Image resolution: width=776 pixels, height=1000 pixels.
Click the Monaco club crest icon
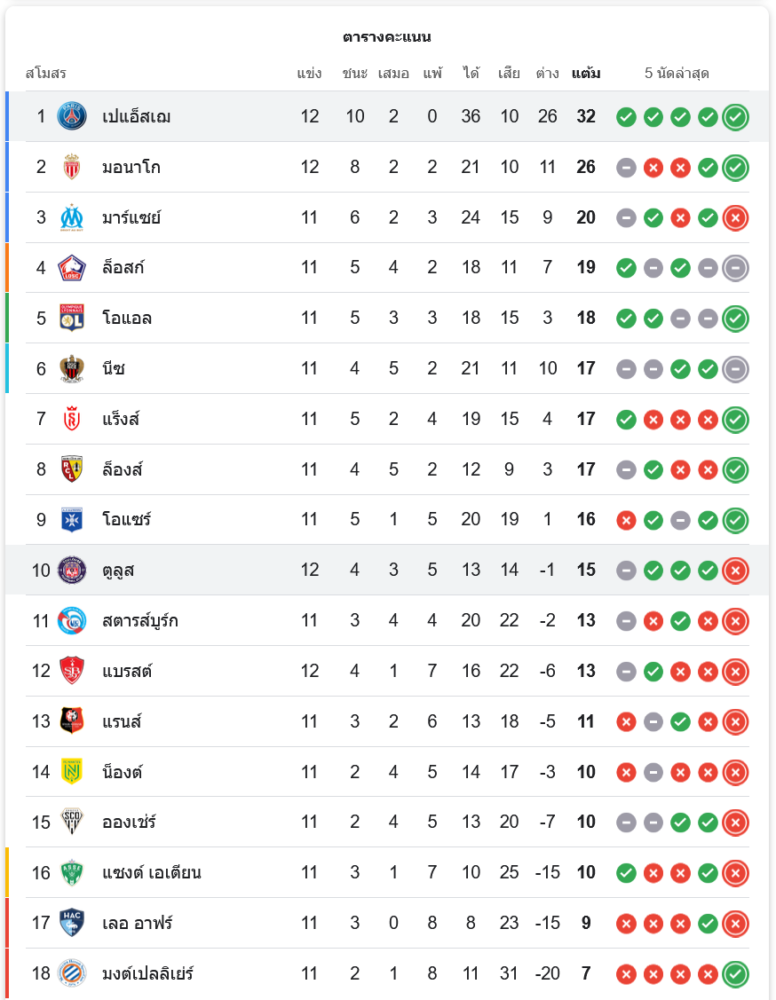[72, 167]
